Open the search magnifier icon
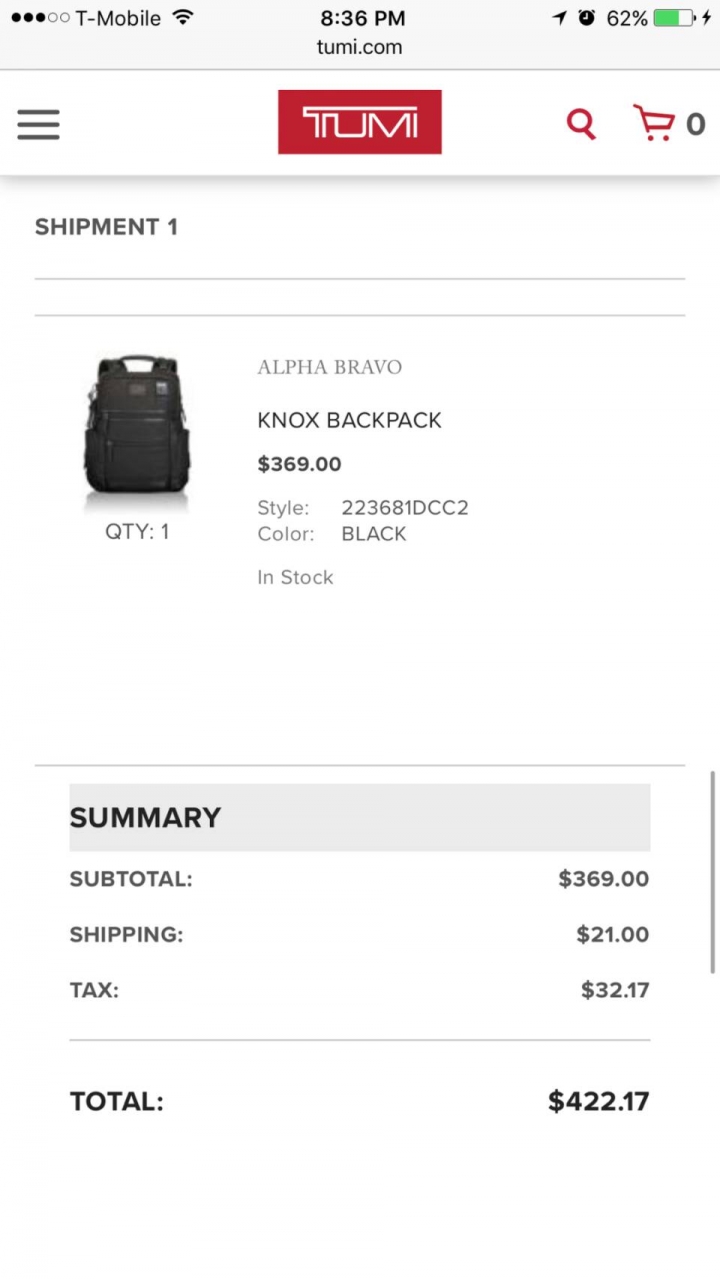The width and height of the screenshot is (720, 1279). pyautogui.click(x=581, y=124)
